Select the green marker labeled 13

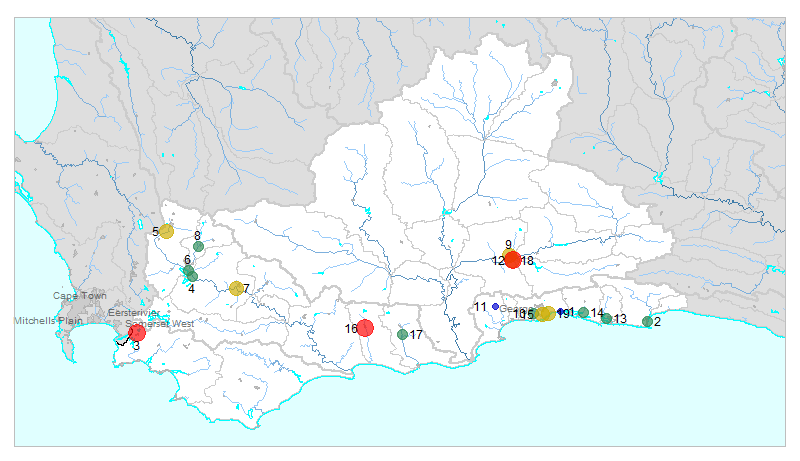(606, 319)
